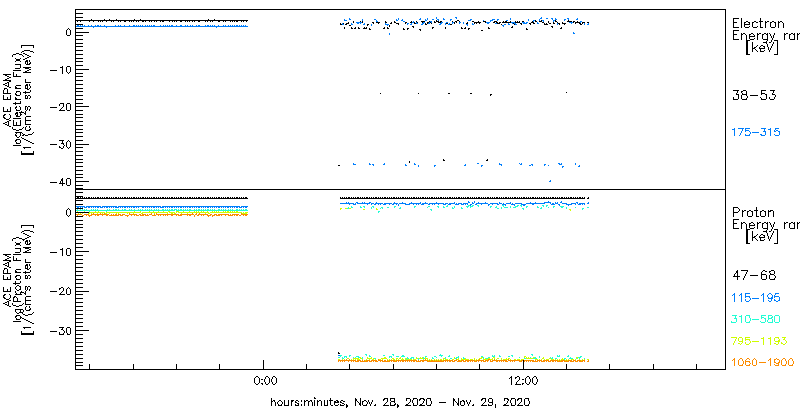The height and width of the screenshot is (410, 800).
Task: Click the hours:minutes date range caption
Action: coord(400,402)
